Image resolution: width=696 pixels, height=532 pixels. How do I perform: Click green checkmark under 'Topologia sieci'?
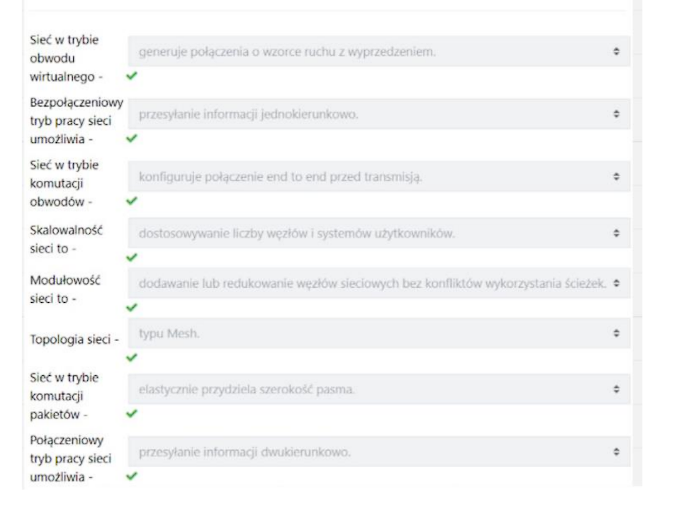click(131, 356)
